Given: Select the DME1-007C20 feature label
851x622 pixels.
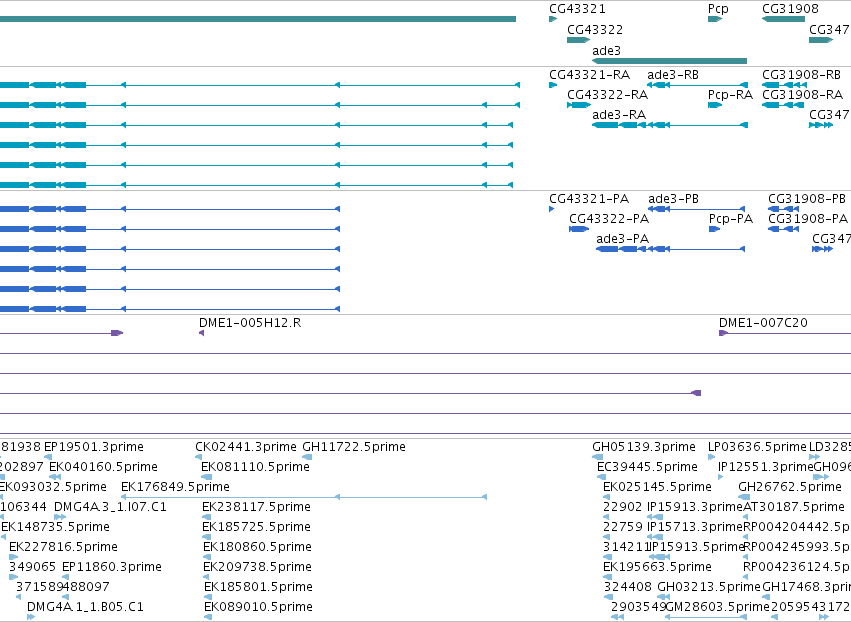Looking at the screenshot, I should (763, 323).
